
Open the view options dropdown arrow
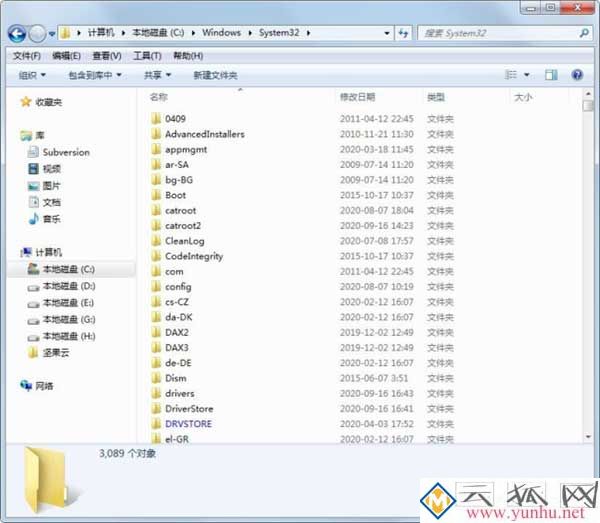click(527, 75)
